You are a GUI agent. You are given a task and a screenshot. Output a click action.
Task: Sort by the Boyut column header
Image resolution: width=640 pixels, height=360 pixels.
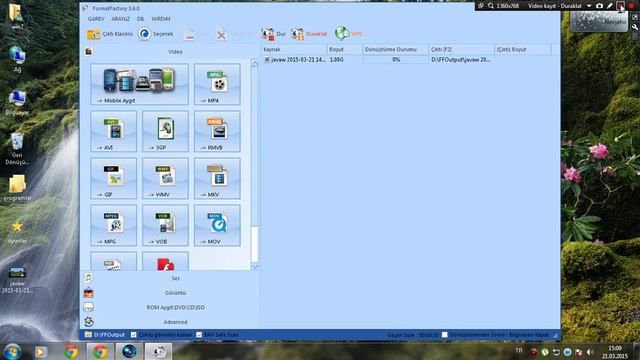(x=344, y=49)
